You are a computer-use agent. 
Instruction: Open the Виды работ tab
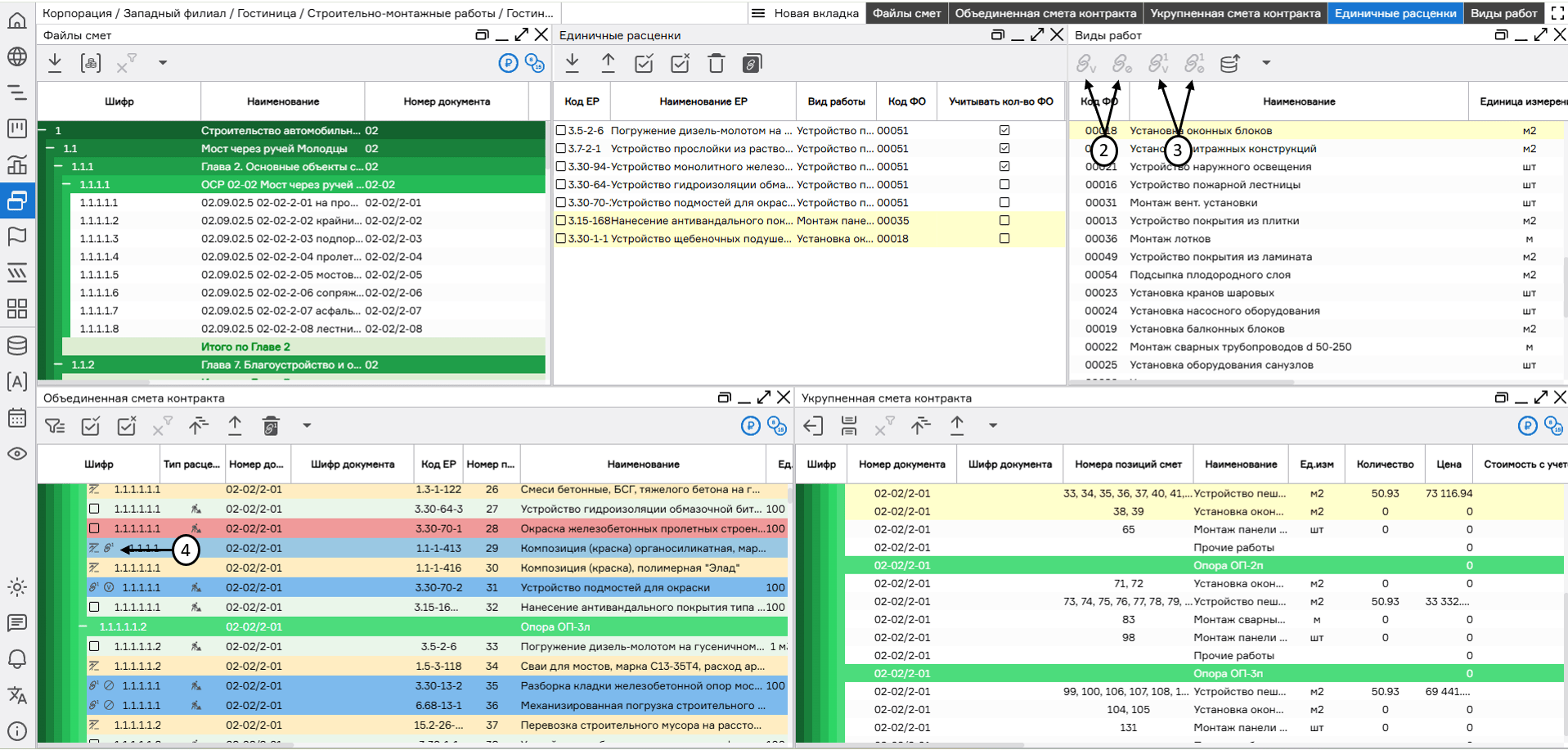(x=1503, y=13)
